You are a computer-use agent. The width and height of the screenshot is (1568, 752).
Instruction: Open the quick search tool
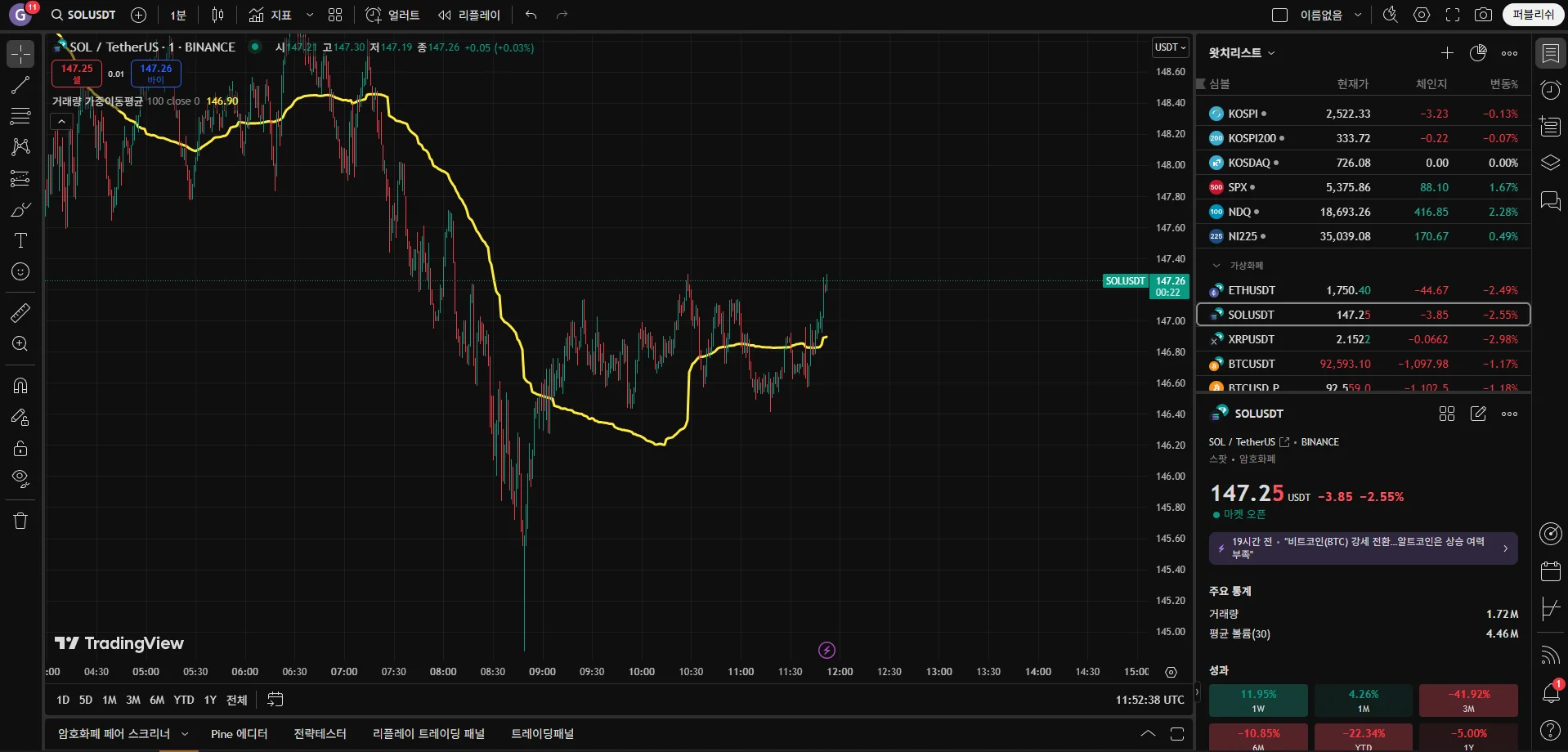pos(1390,15)
